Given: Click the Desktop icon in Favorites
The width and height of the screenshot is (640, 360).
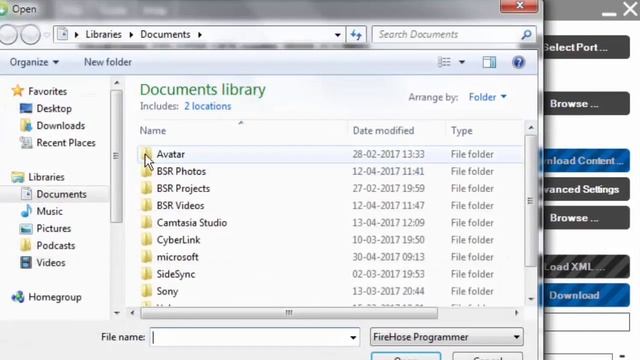Looking at the screenshot, I should [26, 109].
